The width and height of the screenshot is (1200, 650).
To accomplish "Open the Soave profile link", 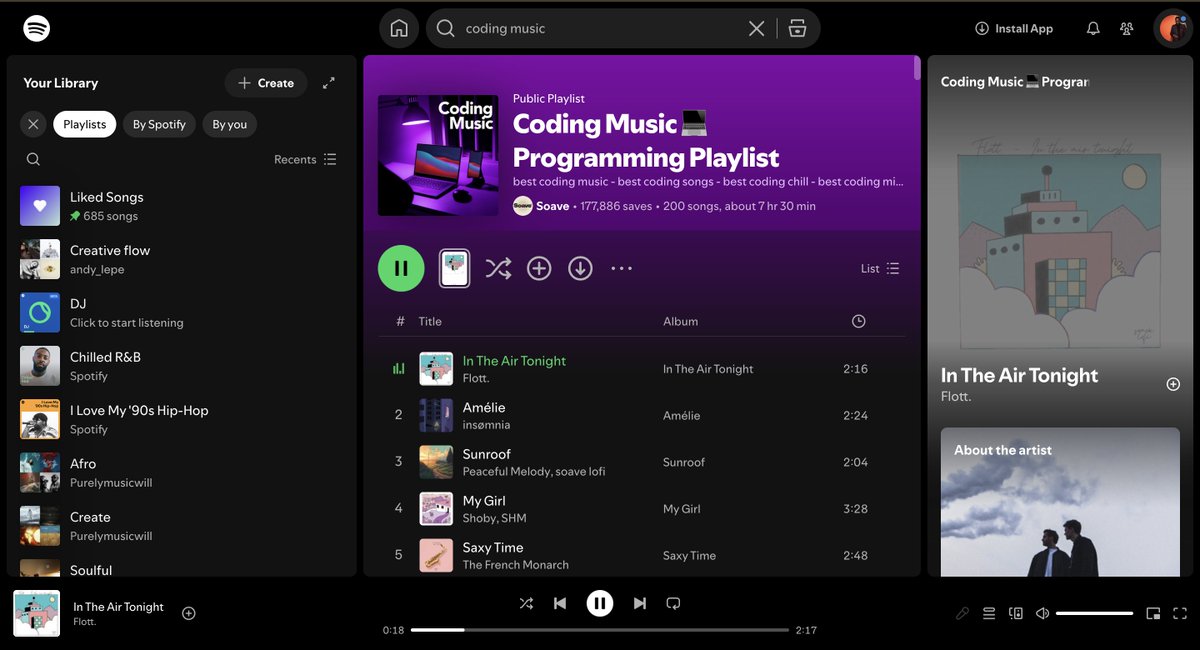I will click(552, 206).
